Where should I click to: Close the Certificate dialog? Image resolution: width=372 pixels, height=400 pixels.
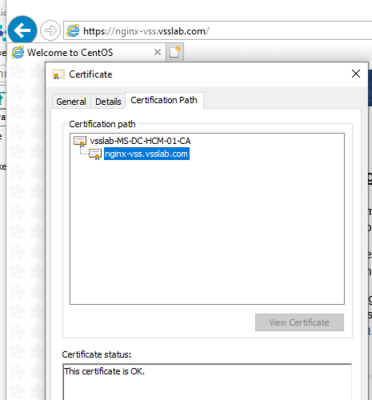point(356,74)
